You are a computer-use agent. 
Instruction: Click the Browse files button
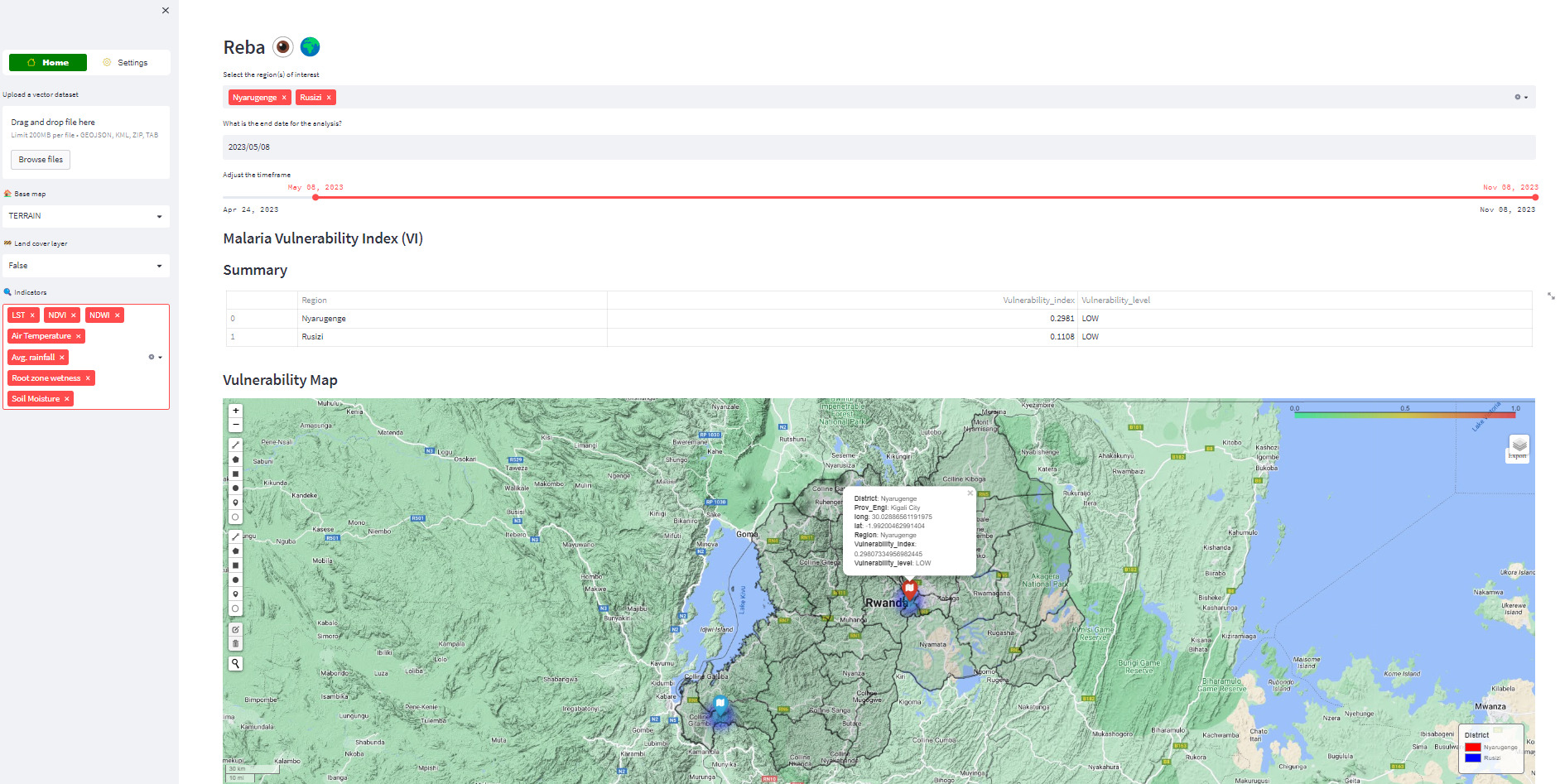[41, 160]
